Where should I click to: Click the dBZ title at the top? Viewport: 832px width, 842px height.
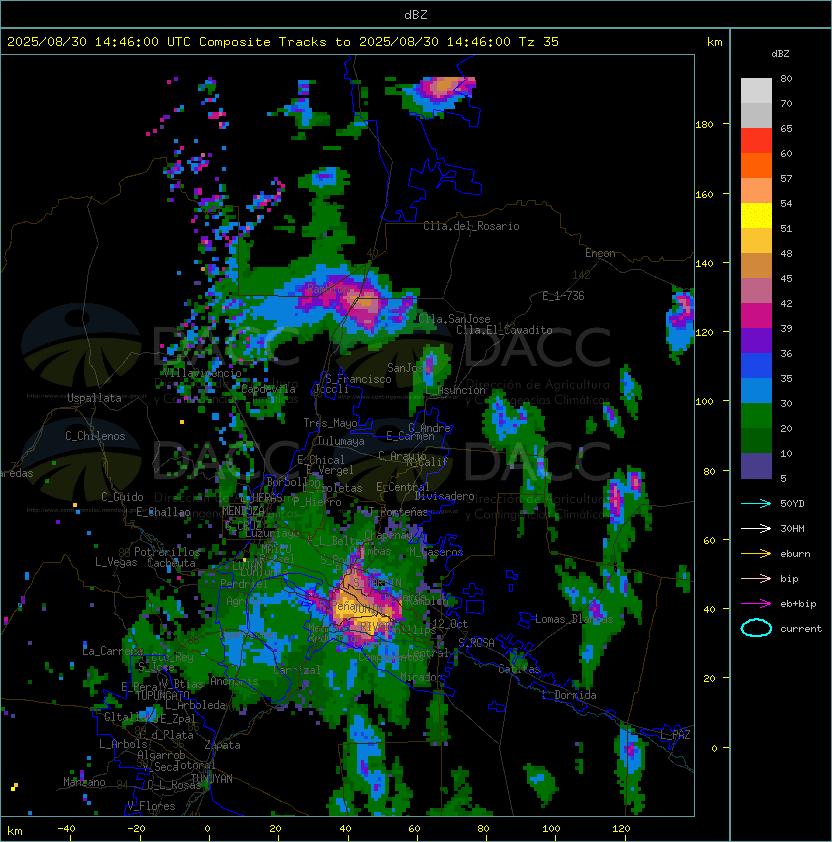[416, 15]
